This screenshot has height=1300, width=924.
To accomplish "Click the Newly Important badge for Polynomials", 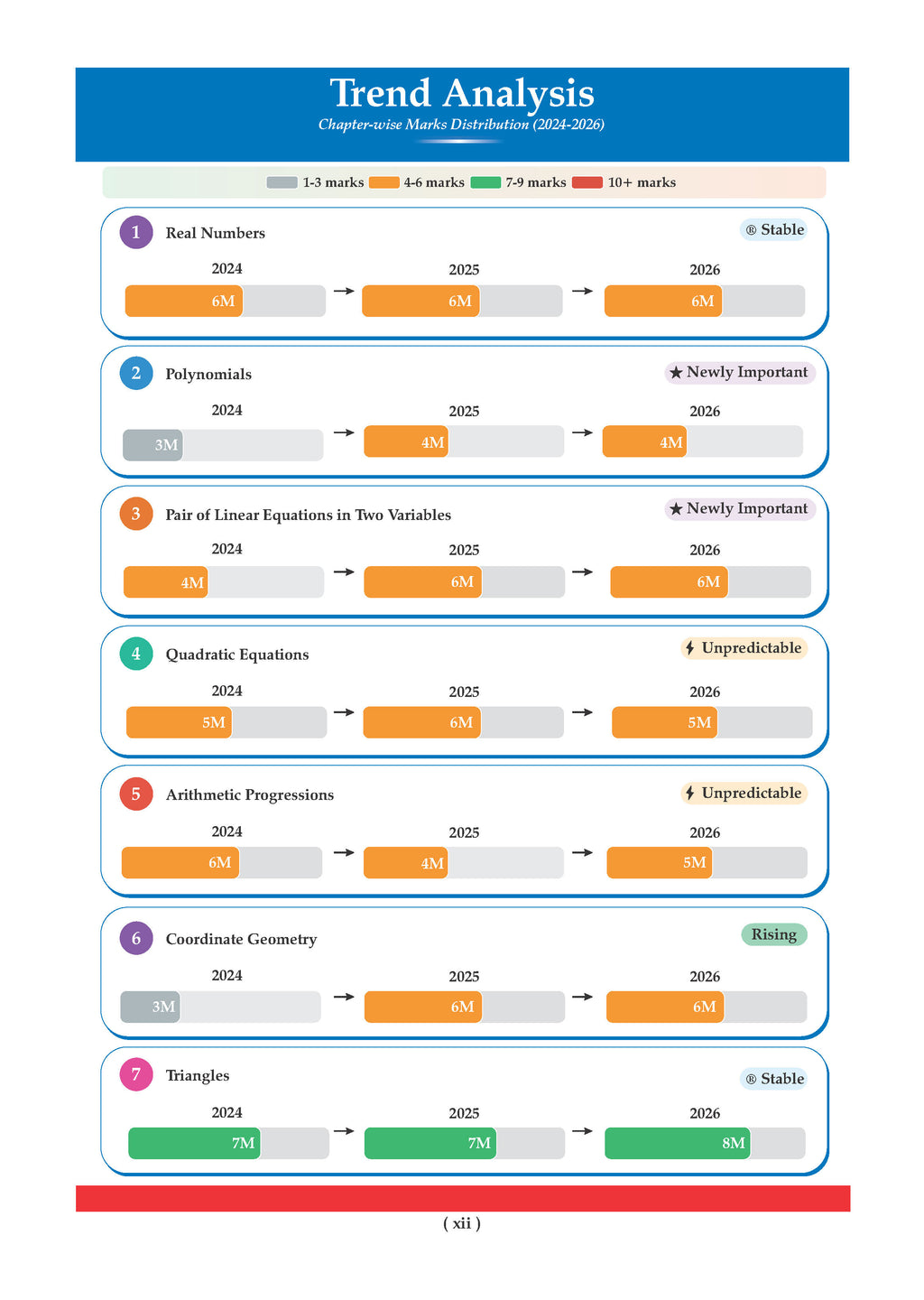I will pyautogui.click(x=739, y=373).
